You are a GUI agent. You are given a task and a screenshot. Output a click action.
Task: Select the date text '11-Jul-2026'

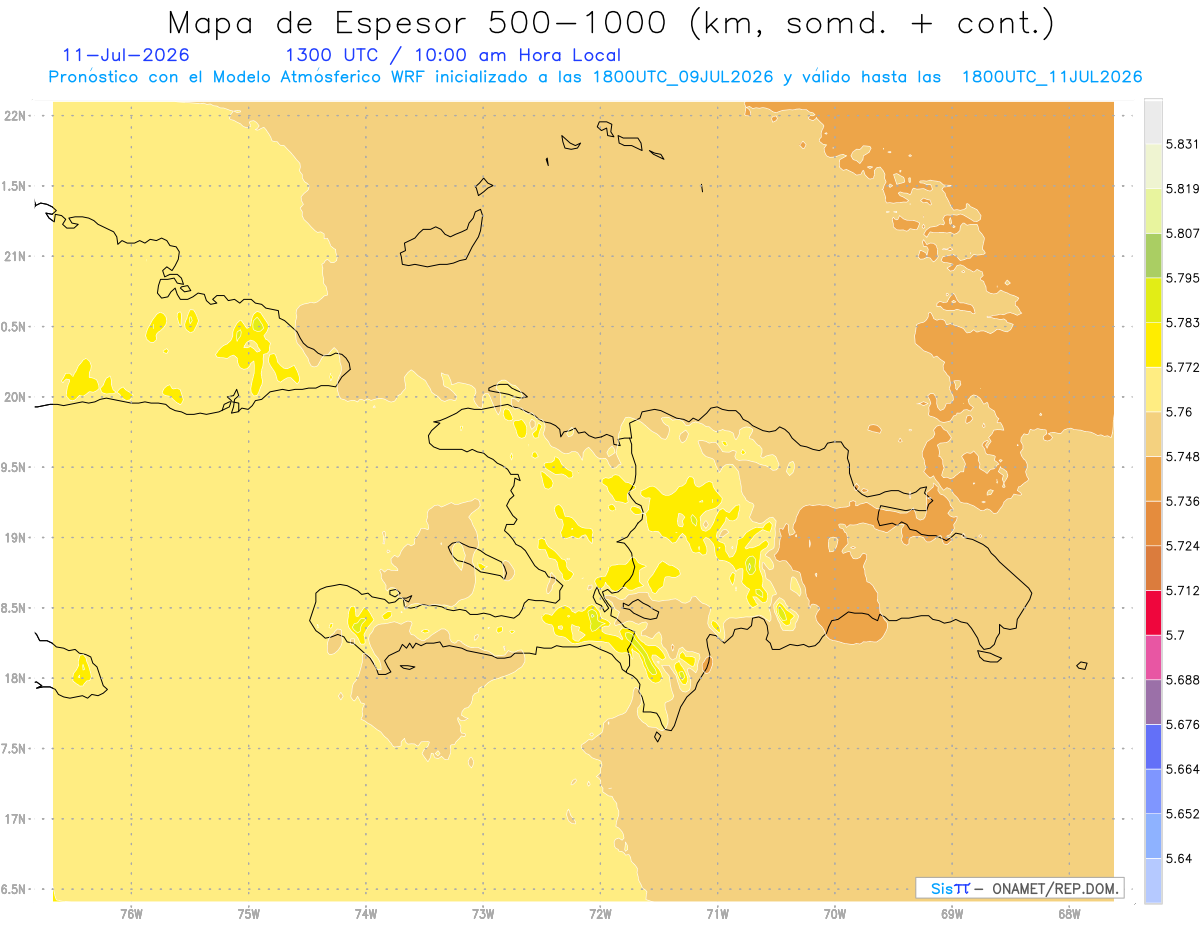pyautogui.click(x=125, y=55)
